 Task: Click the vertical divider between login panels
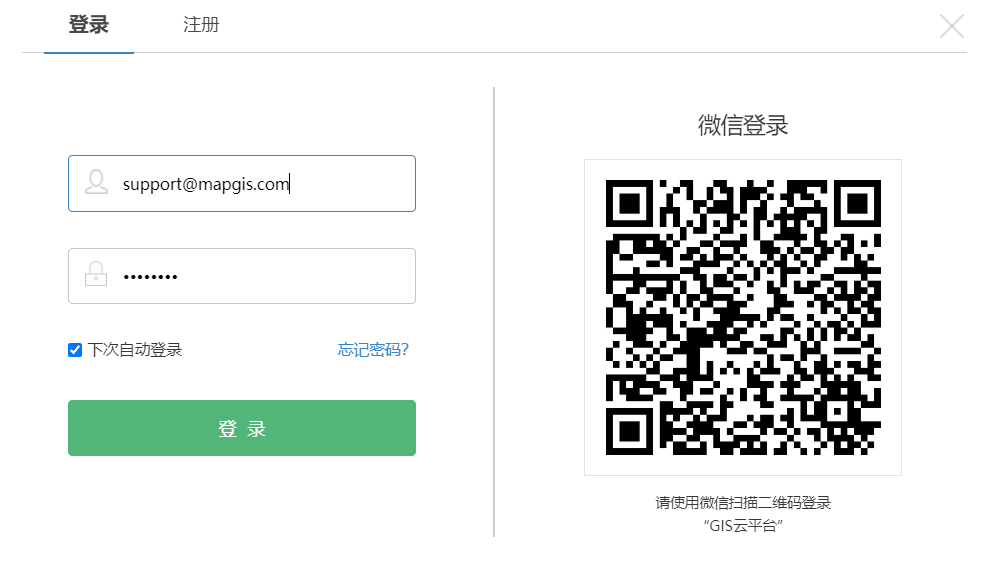(x=494, y=312)
